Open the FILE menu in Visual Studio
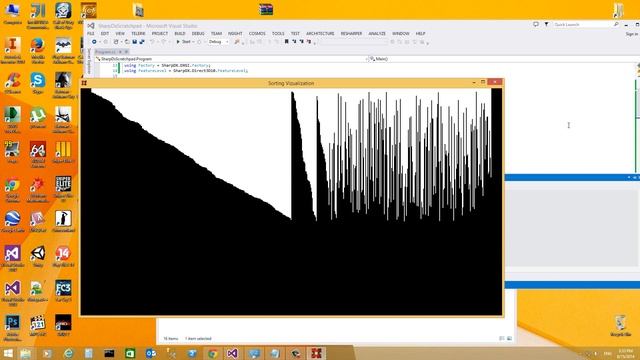Screen dimensions: 640x360 pyautogui.click(x=91, y=33)
